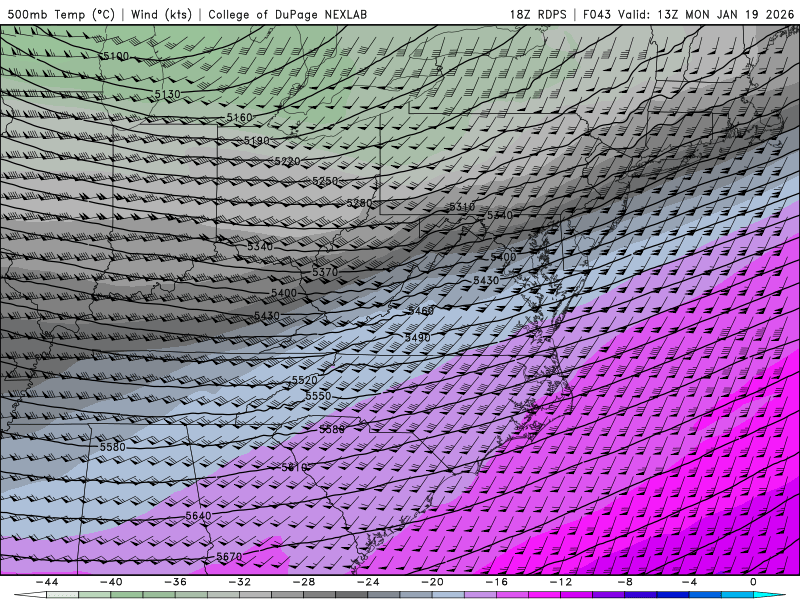Click the -4 colorbar scale label
Viewport: 800px width, 600px height.
click(x=690, y=582)
